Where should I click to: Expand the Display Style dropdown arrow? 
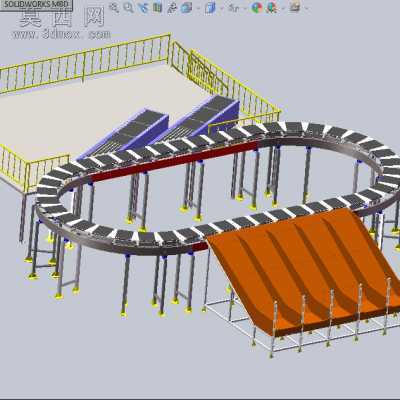pos(222,8)
